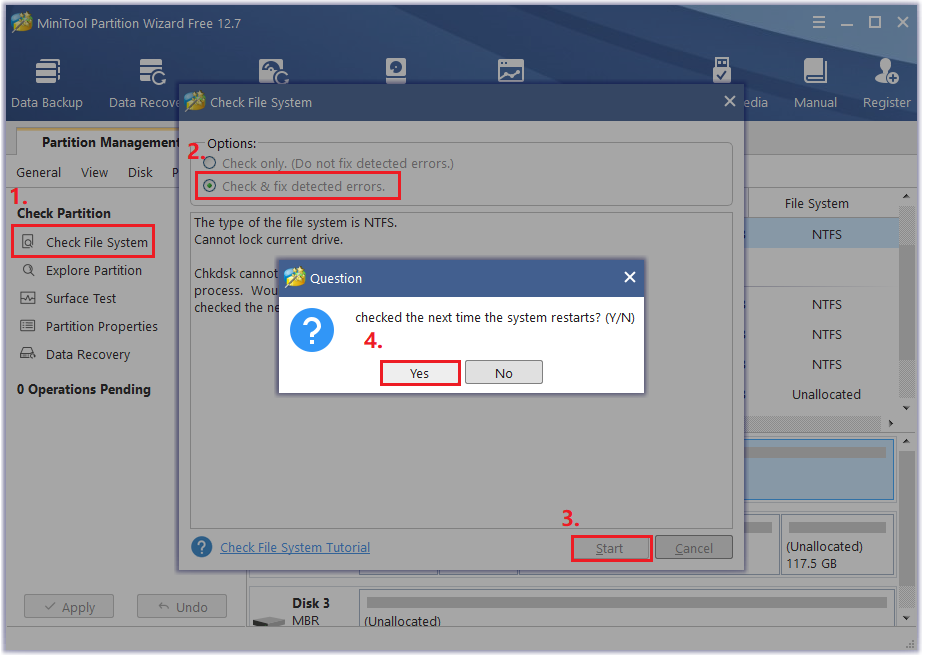Open the Data Backup tool
The width and height of the screenshot is (925, 656).
coord(47,83)
